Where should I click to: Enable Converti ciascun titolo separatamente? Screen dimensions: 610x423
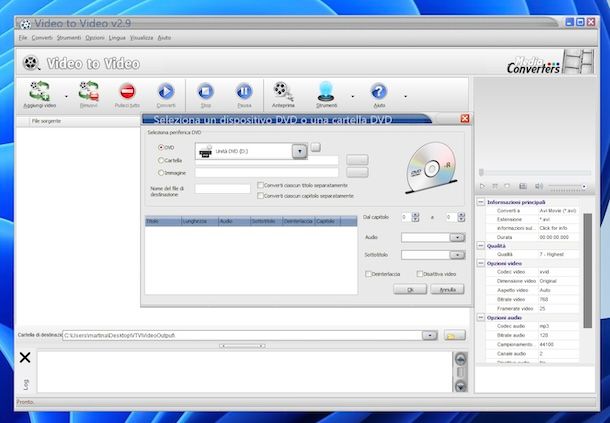click(261, 185)
